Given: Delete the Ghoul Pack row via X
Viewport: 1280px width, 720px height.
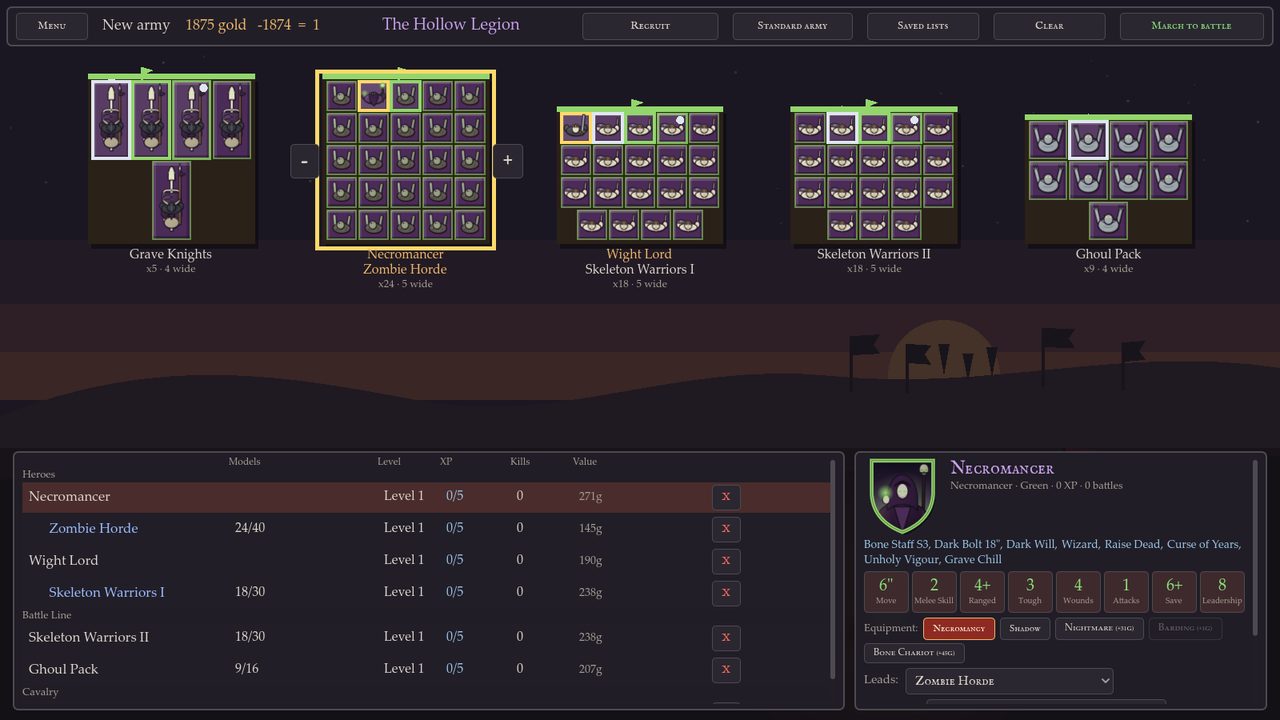Looking at the screenshot, I should 726,670.
